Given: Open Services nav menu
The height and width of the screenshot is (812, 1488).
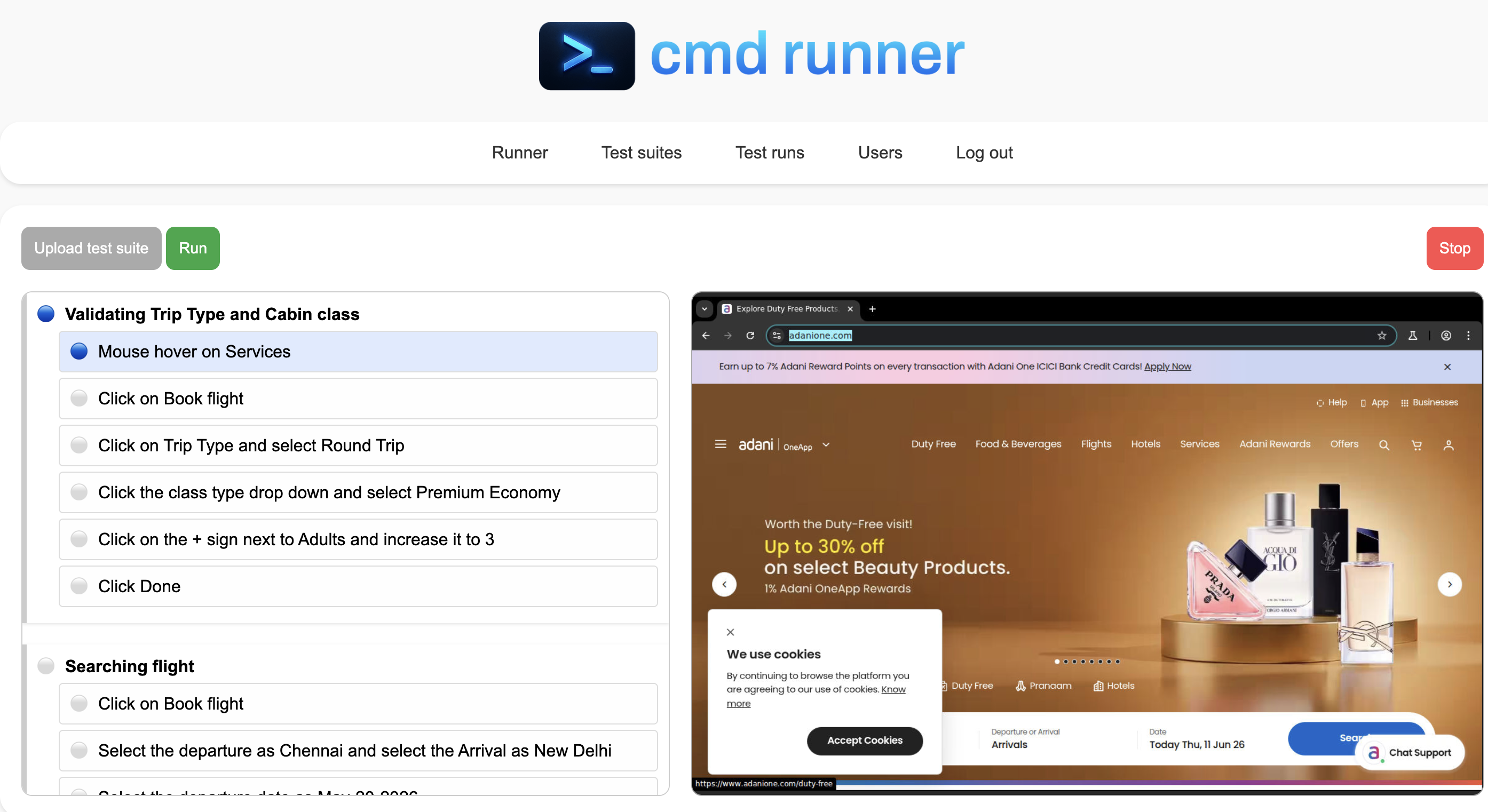Looking at the screenshot, I should (1199, 443).
